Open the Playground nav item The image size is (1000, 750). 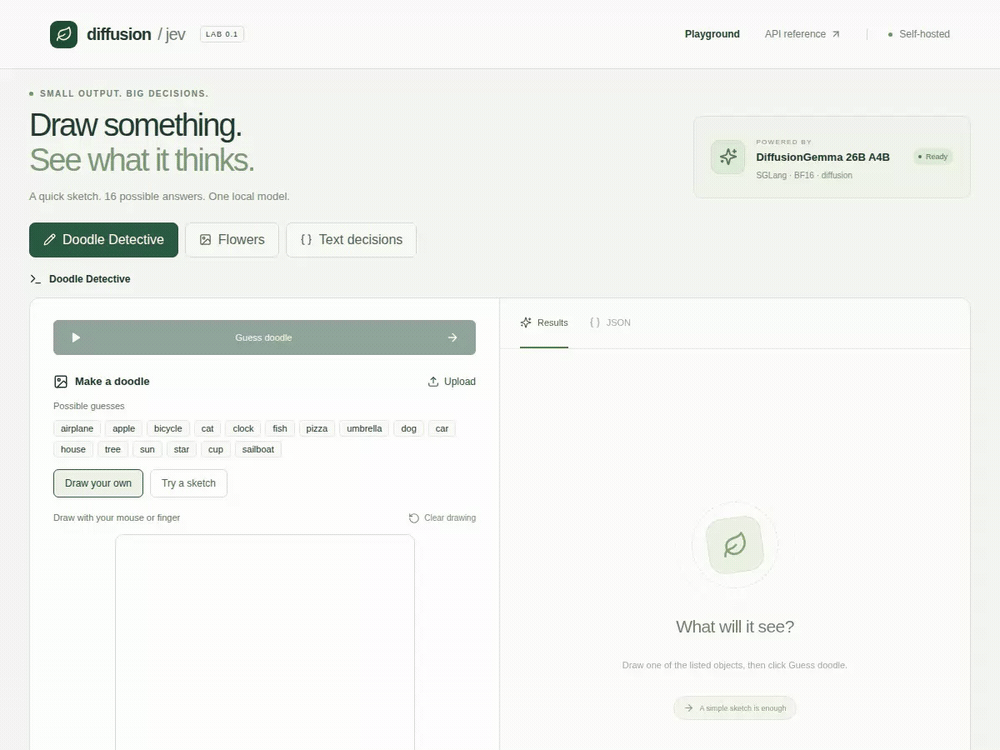point(712,34)
